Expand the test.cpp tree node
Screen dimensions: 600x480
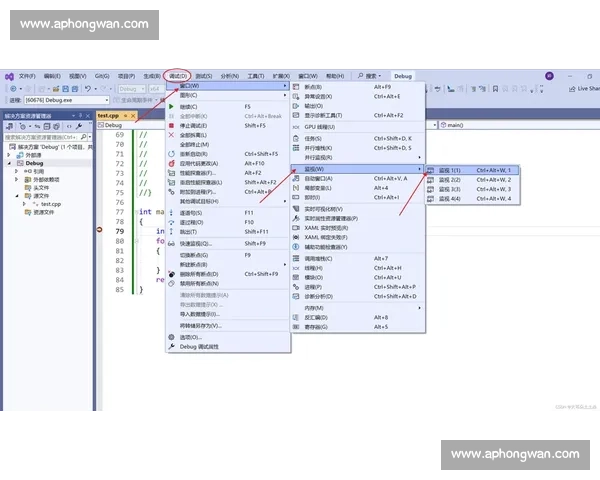[x=24, y=204]
